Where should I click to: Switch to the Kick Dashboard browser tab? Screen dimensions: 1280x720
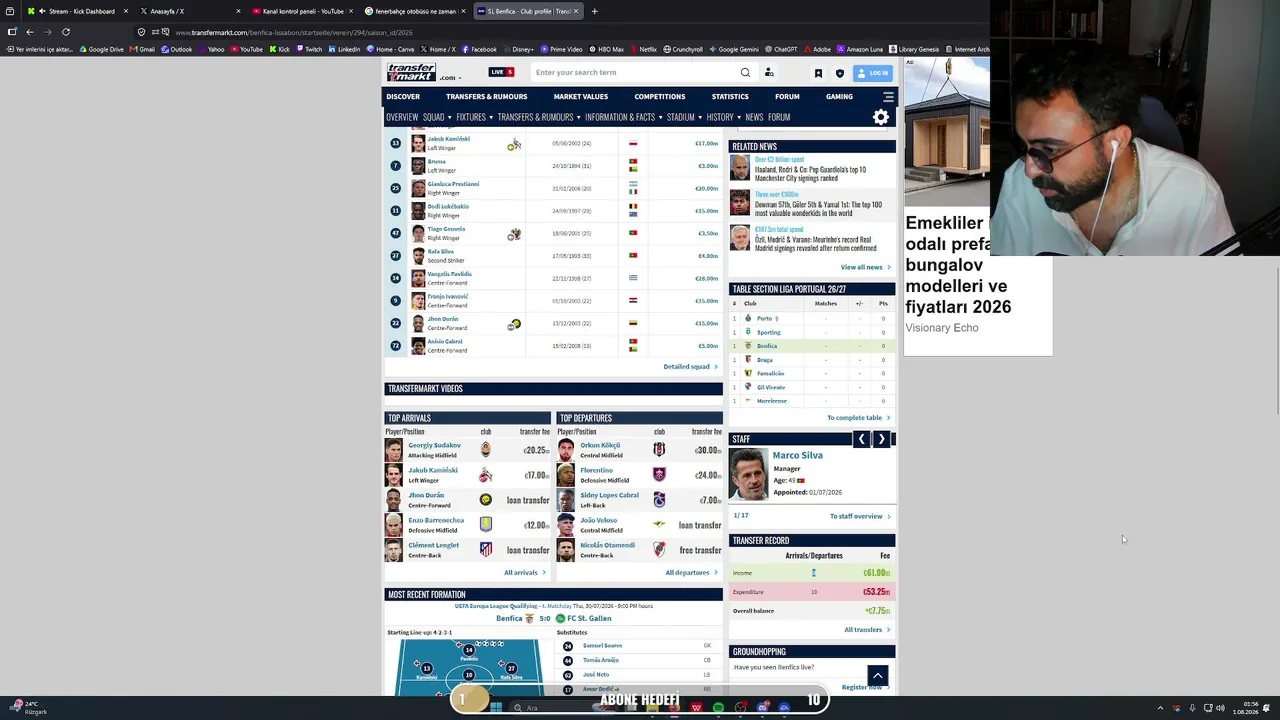pyautogui.click(x=80, y=11)
